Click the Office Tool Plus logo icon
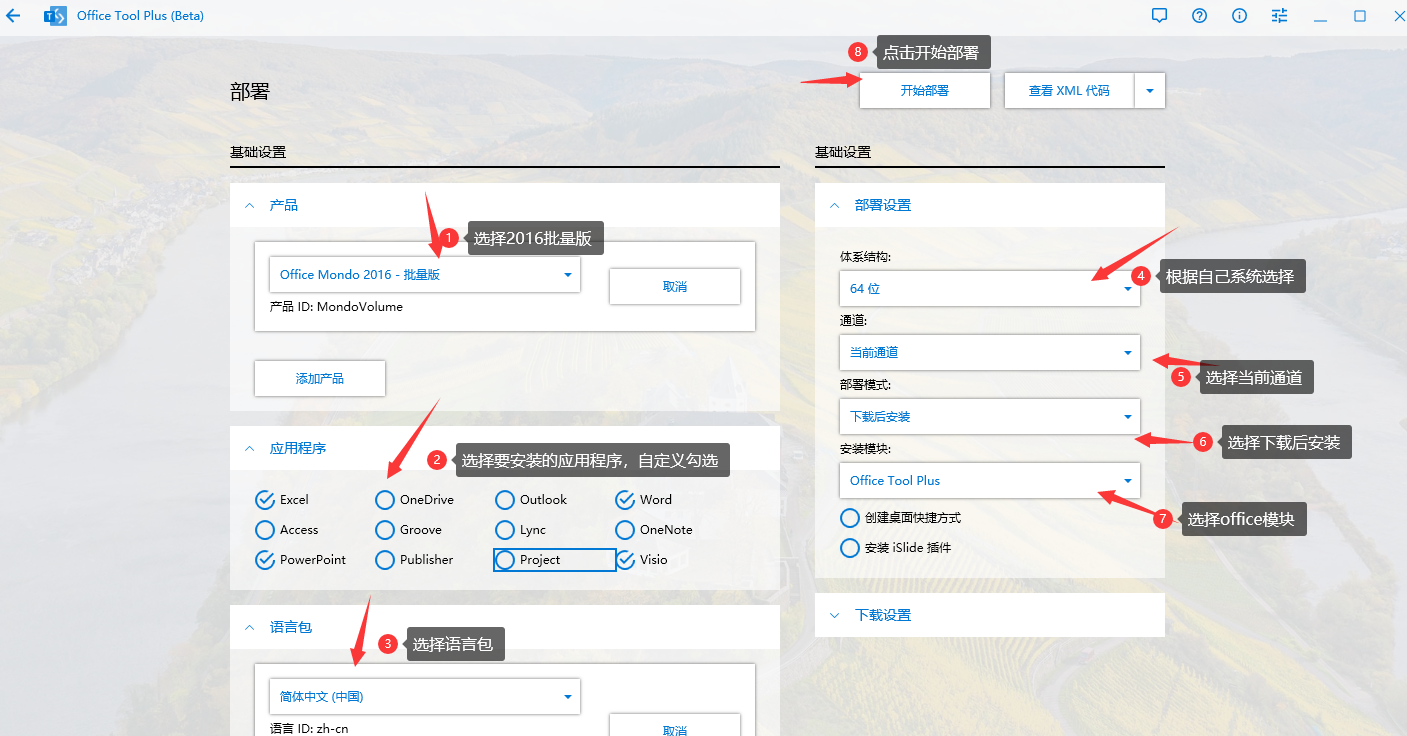The width and height of the screenshot is (1407, 736). pyautogui.click(x=56, y=16)
